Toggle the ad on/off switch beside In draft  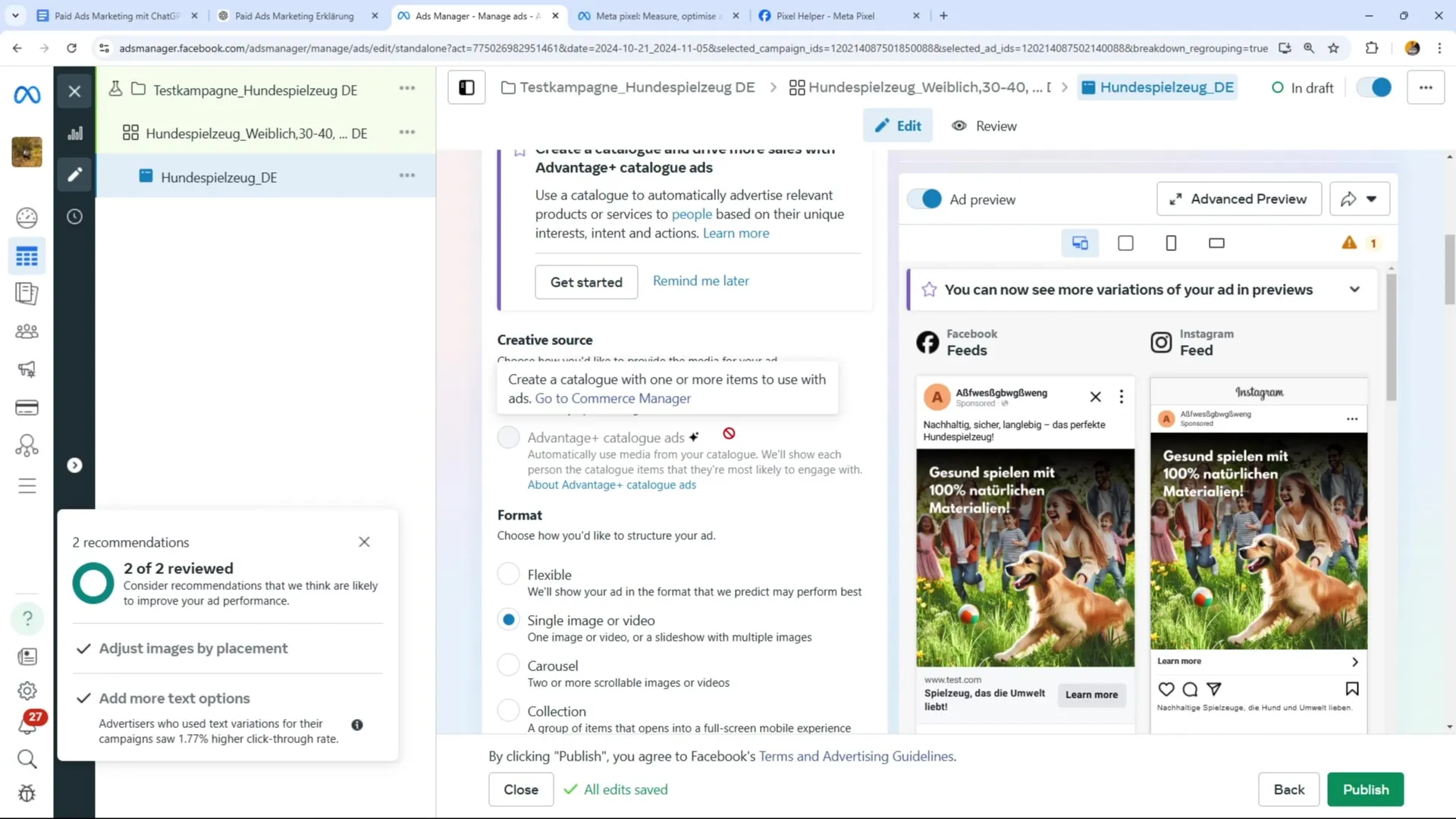tap(1374, 88)
